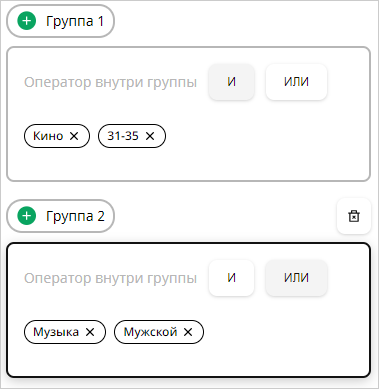Remove the Музыка tag with its X
The height and width of the screenshot is (389, 379).
(90, 332)
